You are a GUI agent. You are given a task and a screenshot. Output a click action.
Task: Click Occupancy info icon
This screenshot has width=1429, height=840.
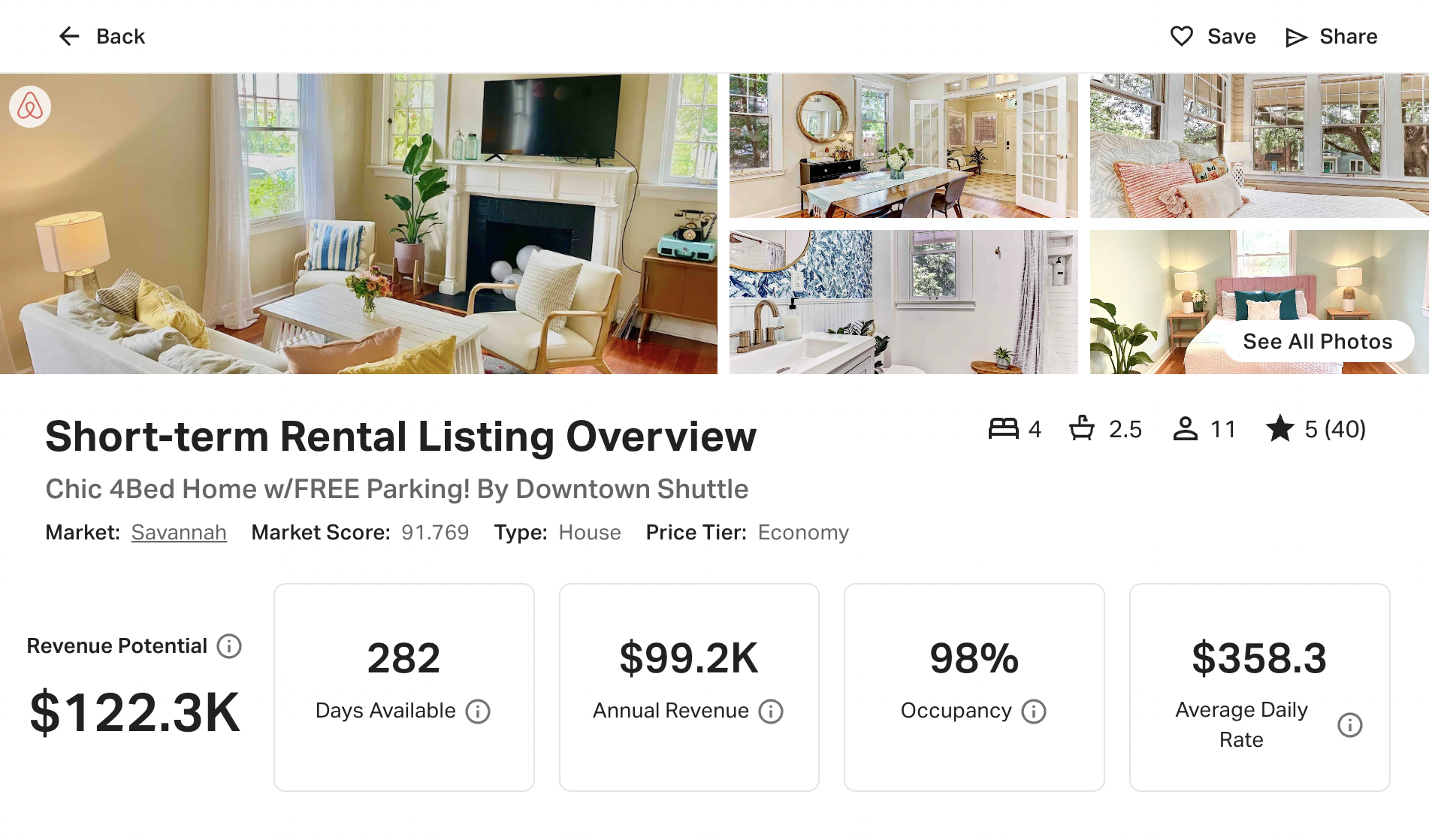[1034, 711]
